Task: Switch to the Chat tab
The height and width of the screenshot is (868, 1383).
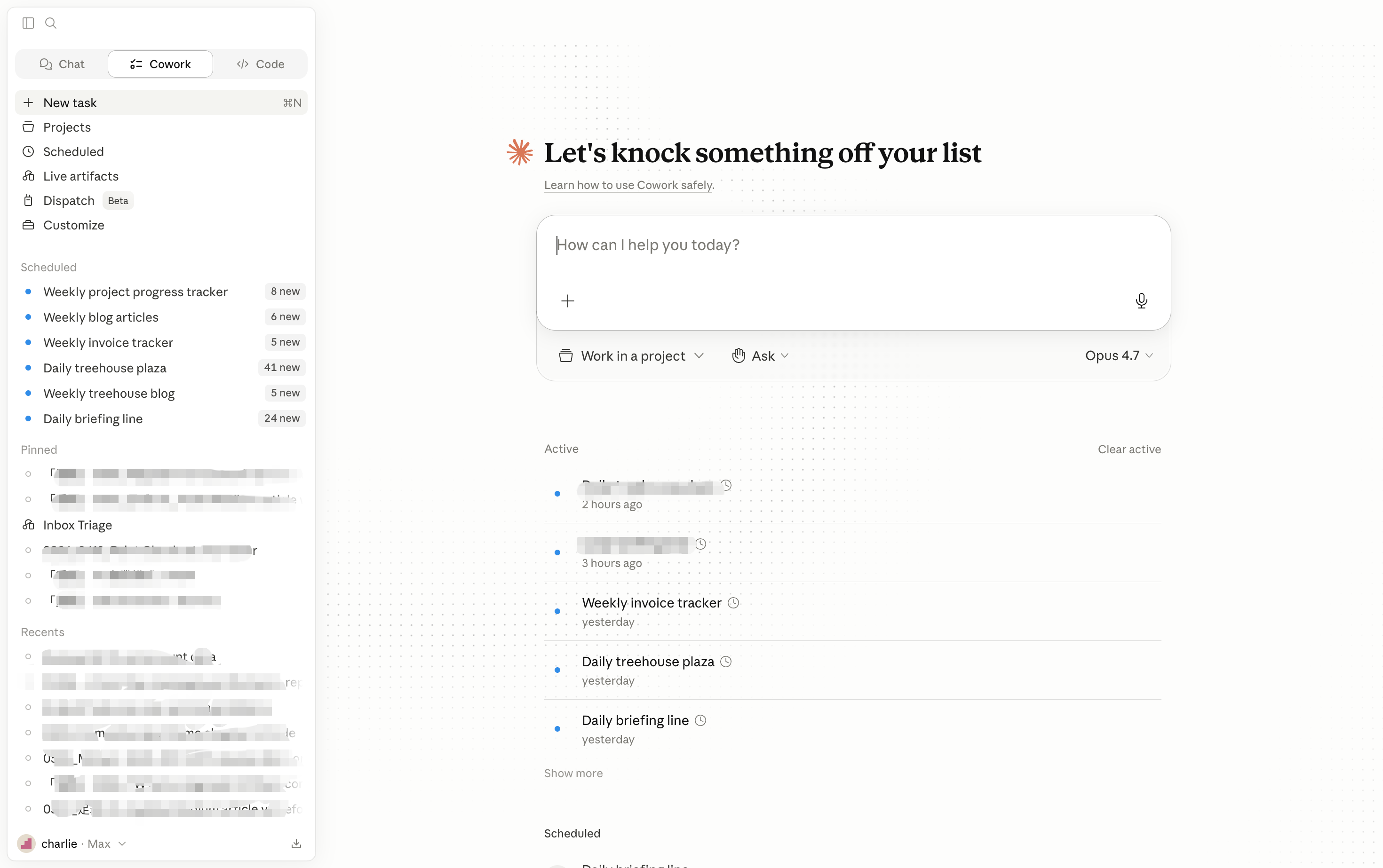Action: 62,64
